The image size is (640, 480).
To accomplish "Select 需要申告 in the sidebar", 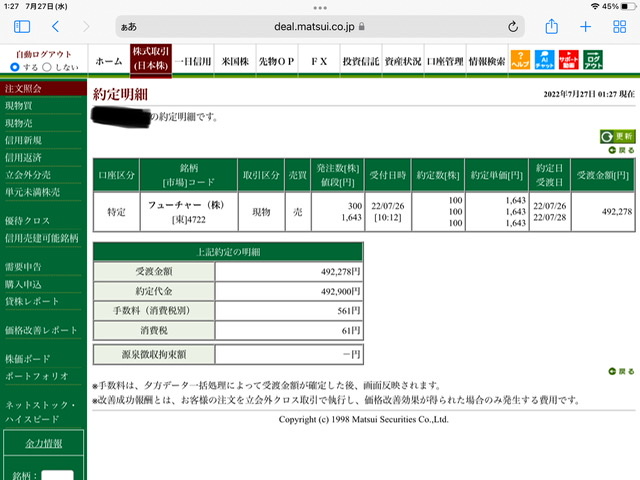I will [x=23, y=267].
